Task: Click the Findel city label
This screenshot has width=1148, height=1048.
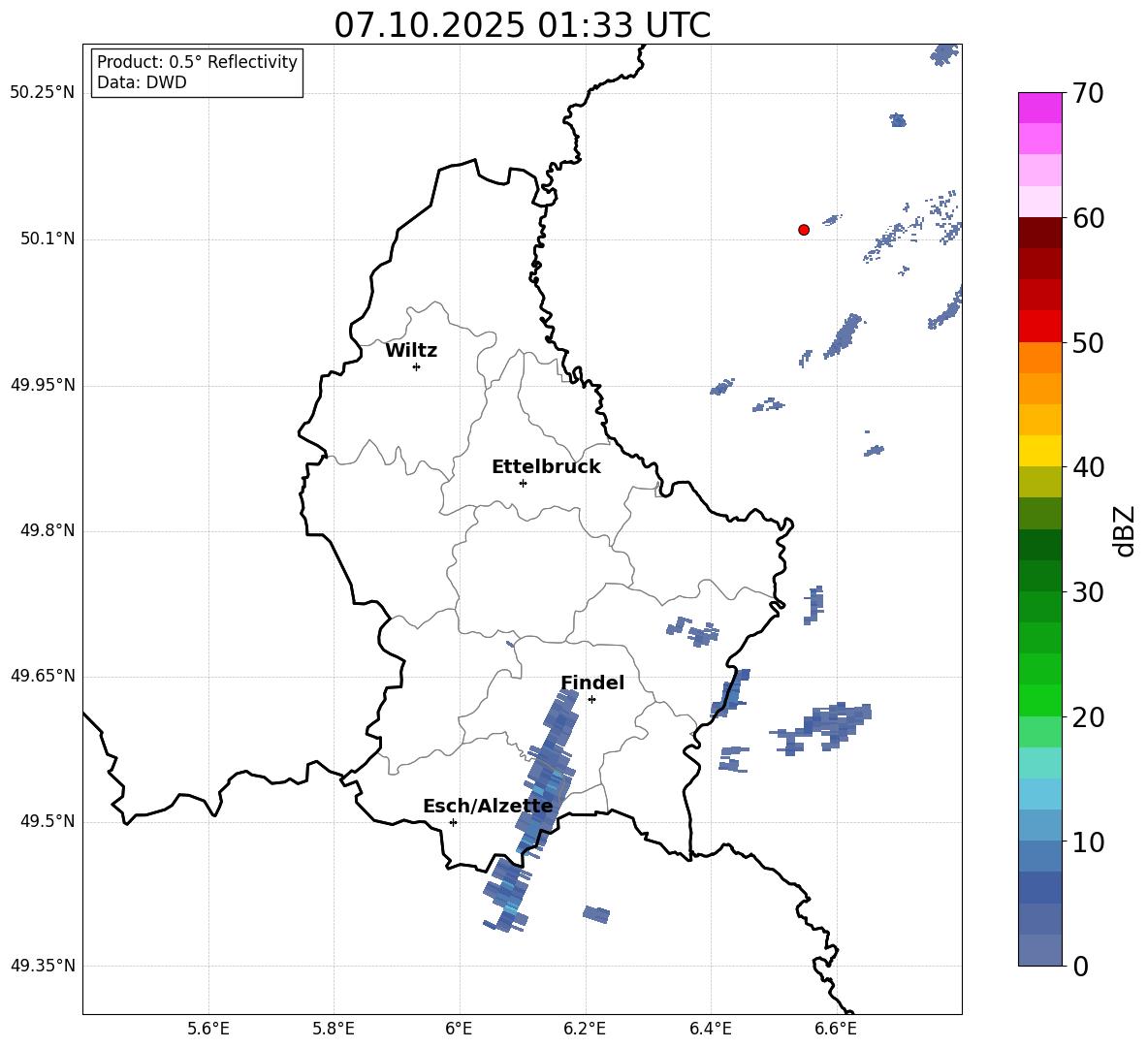Action: (592, 683)
